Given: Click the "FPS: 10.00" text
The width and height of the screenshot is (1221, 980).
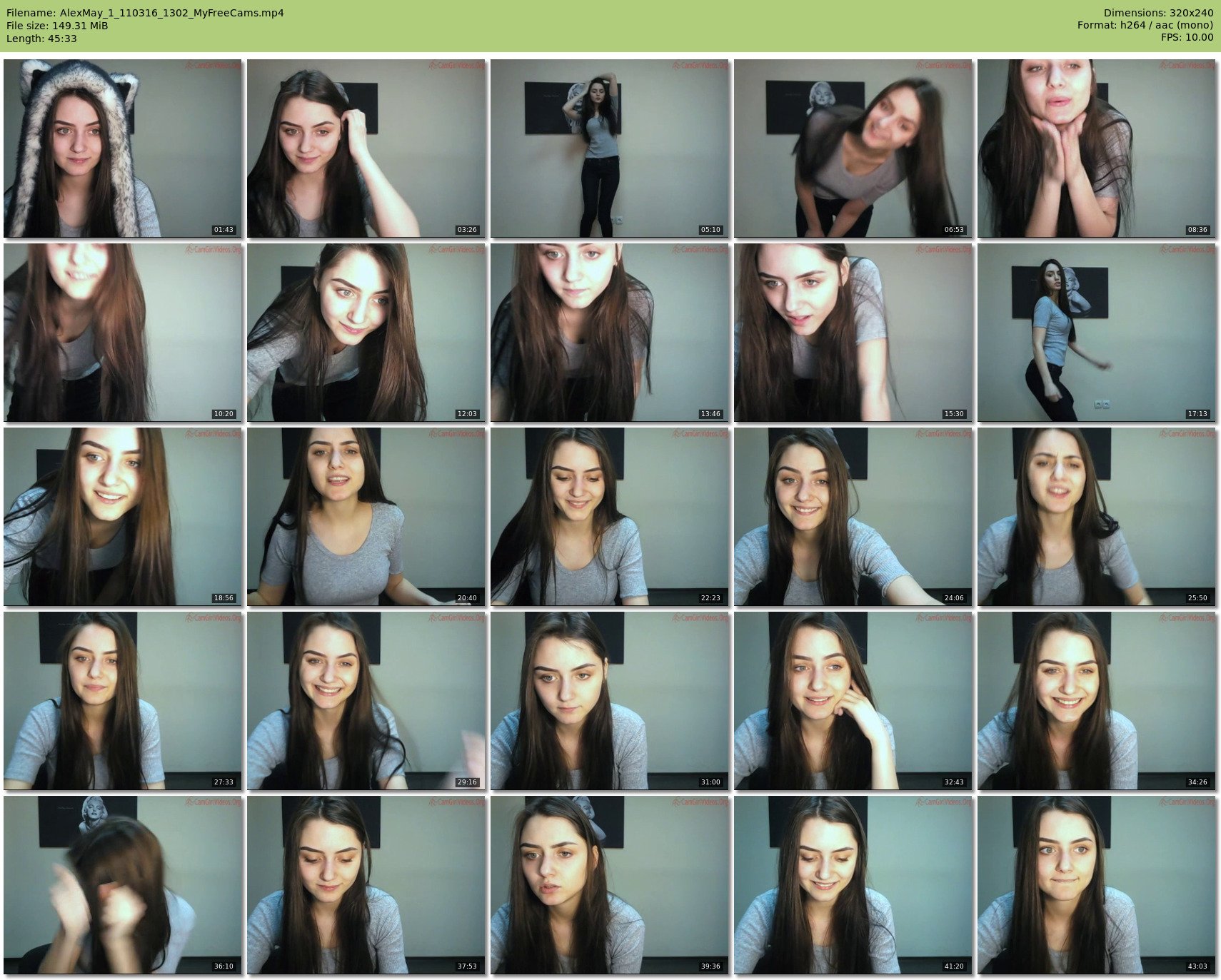Looking at the screenshot, I should [x=1187, y=39].
